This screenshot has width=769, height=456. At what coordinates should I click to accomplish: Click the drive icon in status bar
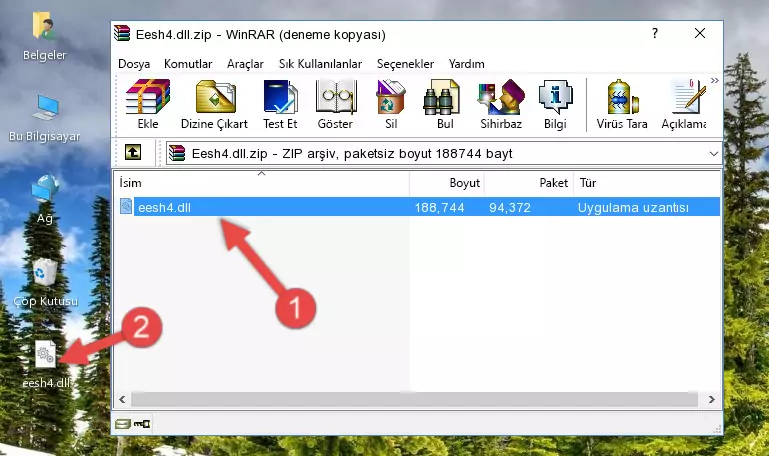[123, 424]
